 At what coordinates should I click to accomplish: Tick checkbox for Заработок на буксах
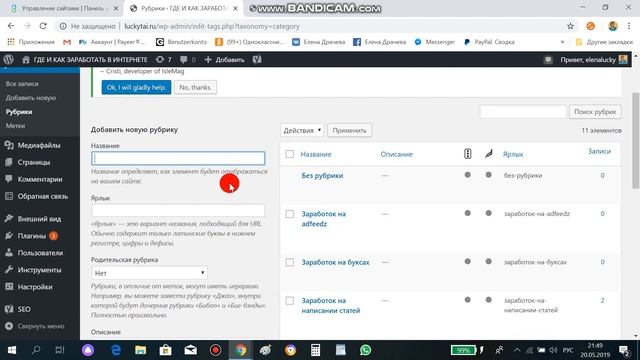point(289,262)
